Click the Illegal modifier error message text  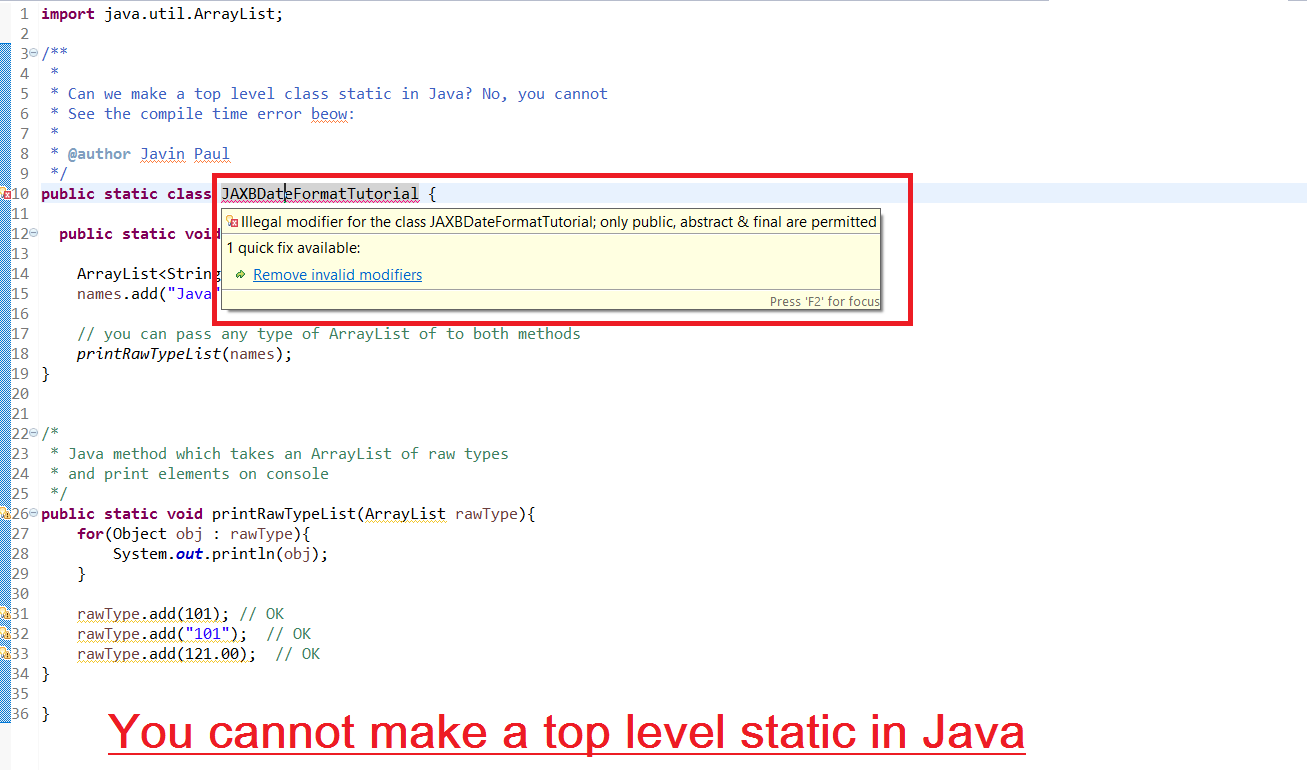(559, 222)
